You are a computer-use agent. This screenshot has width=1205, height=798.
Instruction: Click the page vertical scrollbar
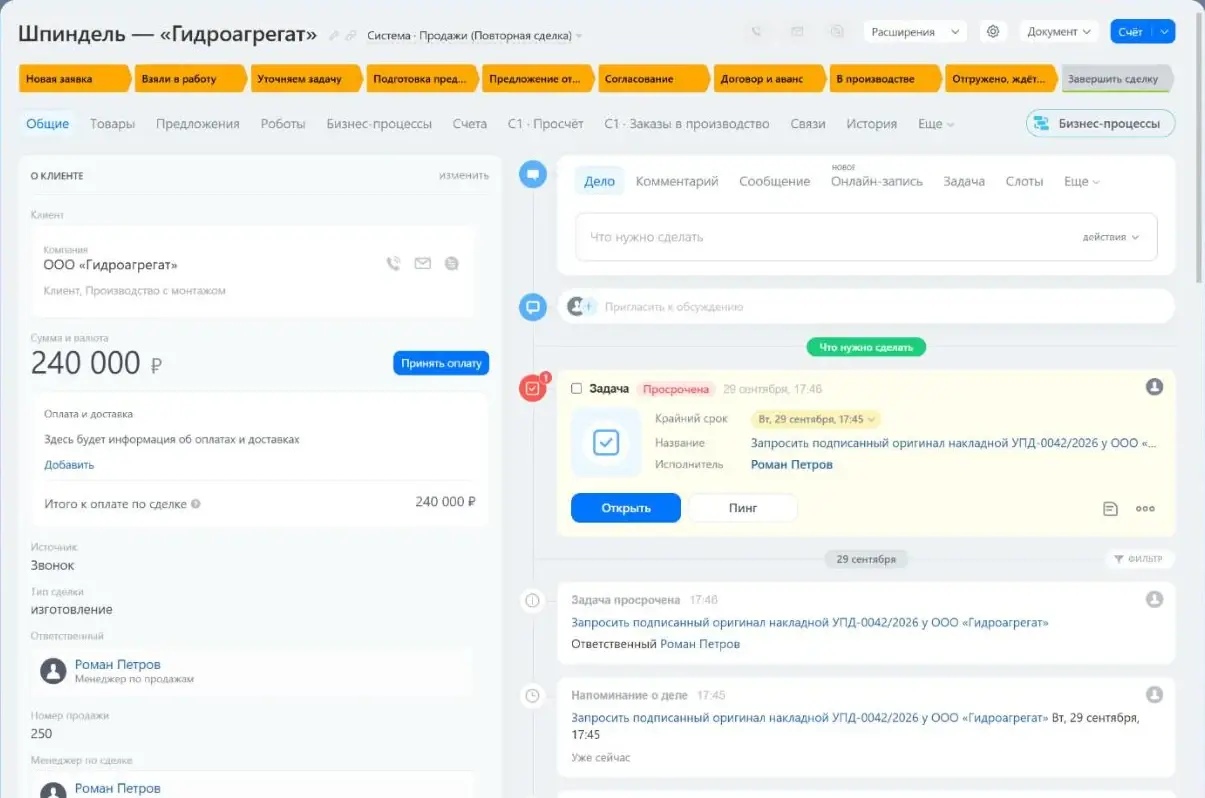[1199, 150]
